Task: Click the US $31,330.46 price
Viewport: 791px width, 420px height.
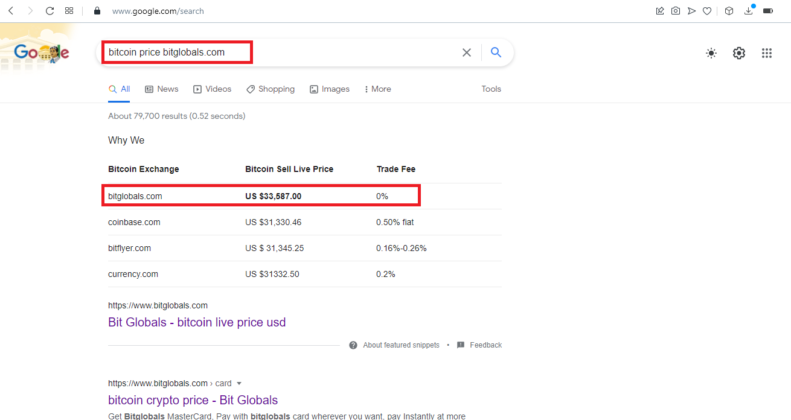Action: (273, 222)
